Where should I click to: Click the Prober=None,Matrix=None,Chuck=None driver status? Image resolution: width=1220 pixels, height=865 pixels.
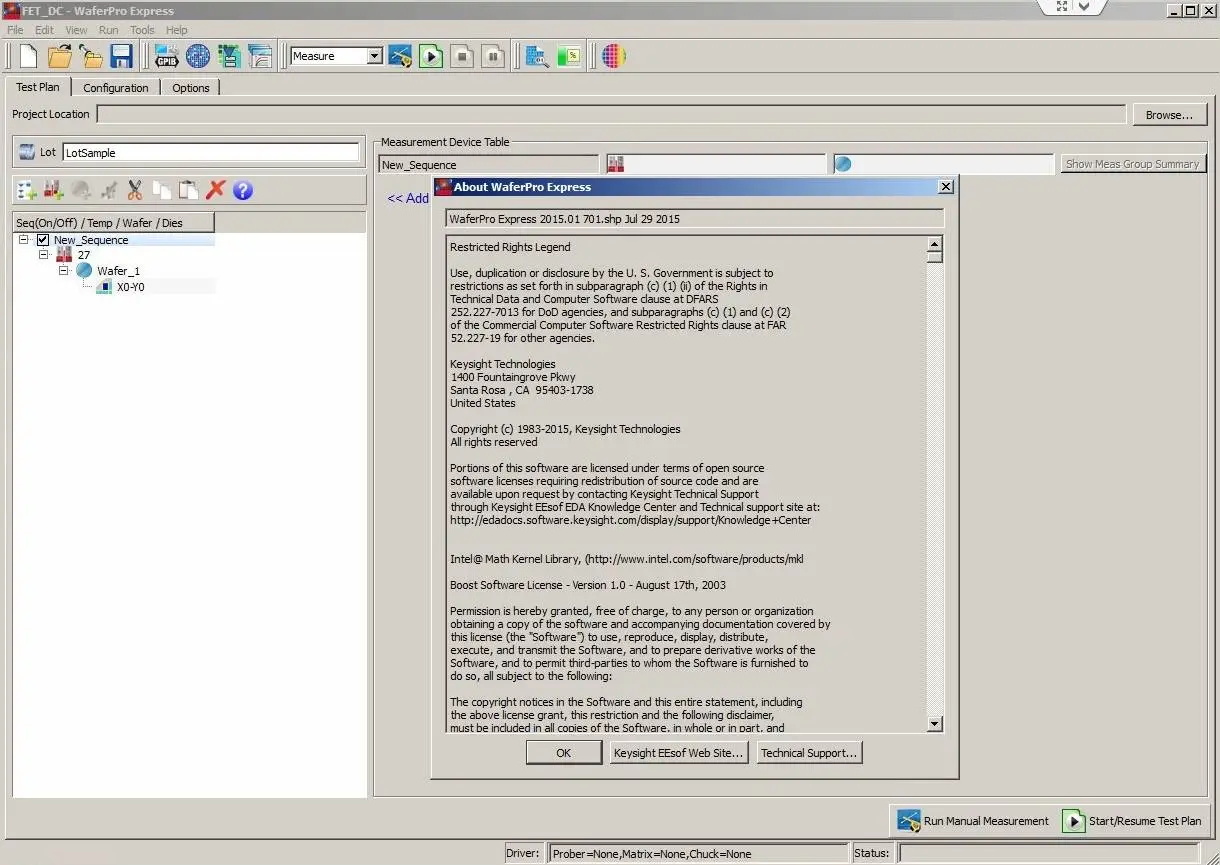tap(699, 854)
